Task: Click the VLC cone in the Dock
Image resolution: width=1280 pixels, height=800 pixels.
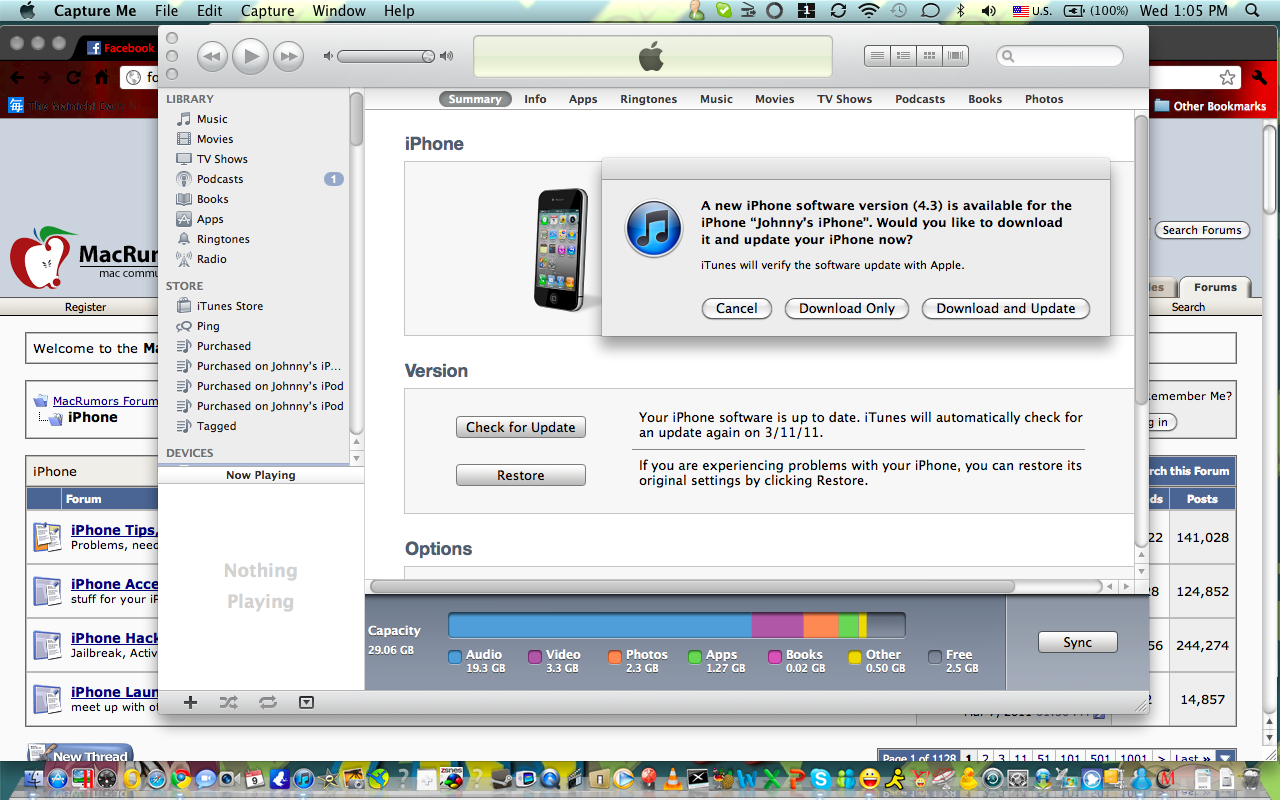Action: (x=674, y=777)
